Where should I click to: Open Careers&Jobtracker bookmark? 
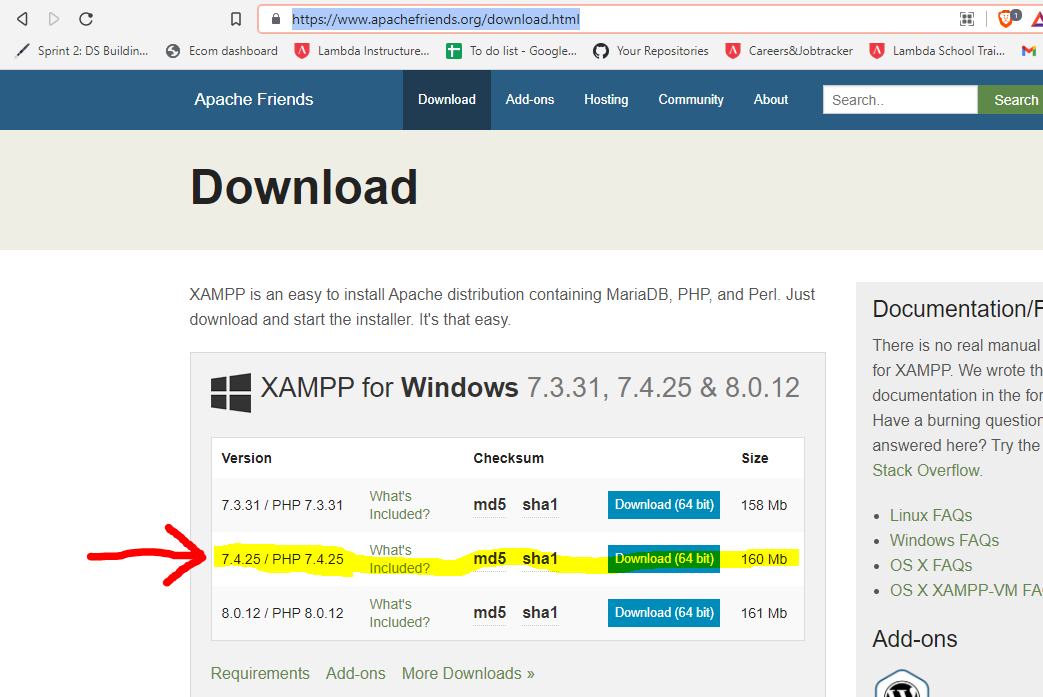click(790, 51)
